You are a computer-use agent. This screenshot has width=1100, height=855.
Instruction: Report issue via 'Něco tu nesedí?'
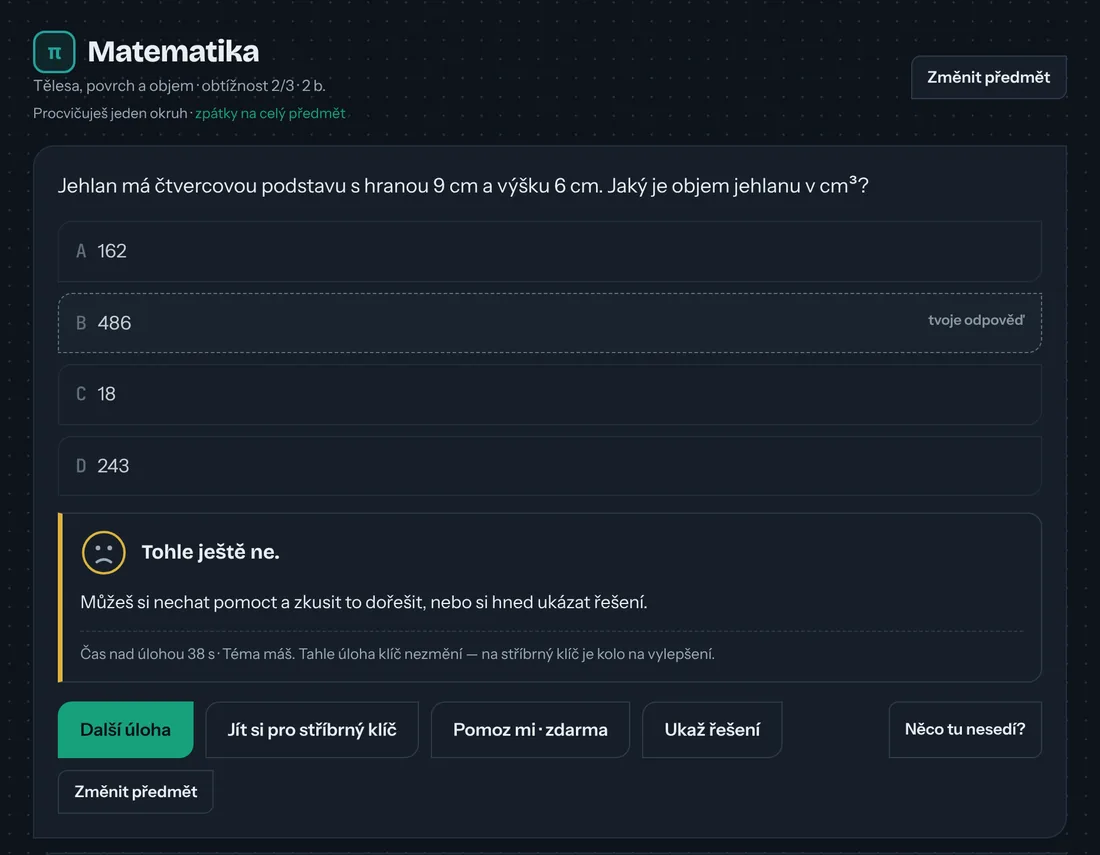click(965, 729)
